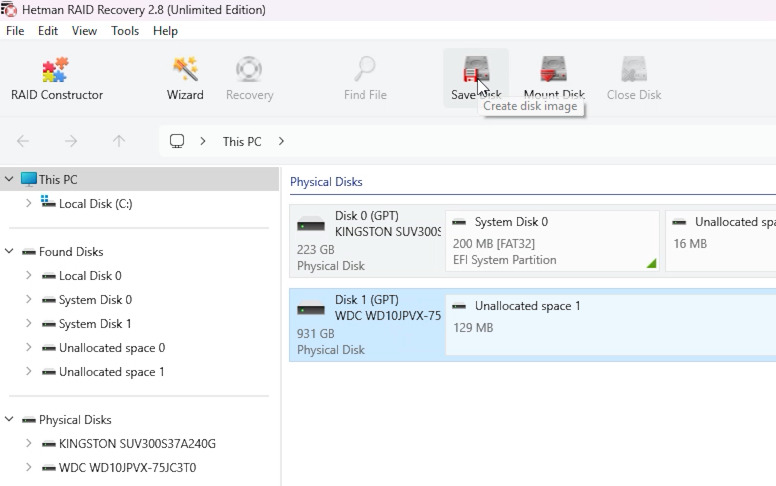This screenshot has width=776, height=486.
Task: Click the '129 MB' size text
Action: (x=473, y=328)
